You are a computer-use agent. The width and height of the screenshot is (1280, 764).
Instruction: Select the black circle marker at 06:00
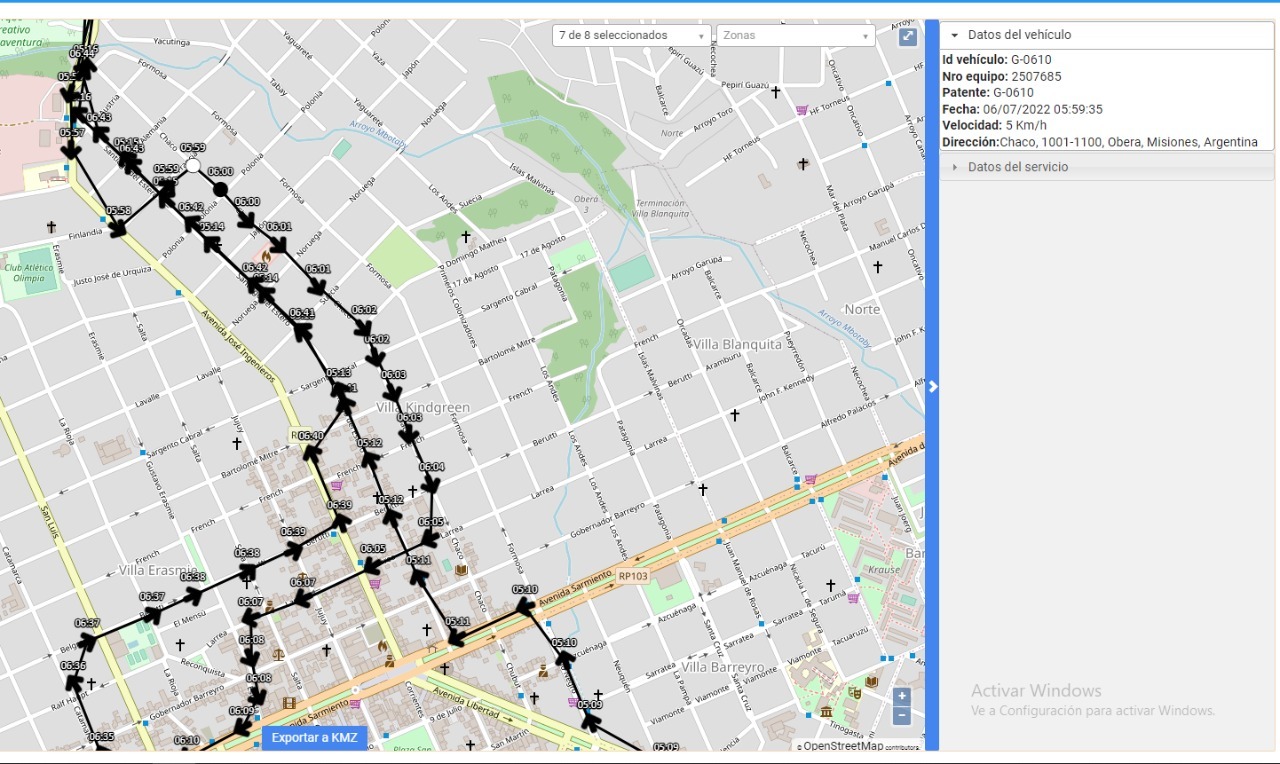(x=221, y=188)
